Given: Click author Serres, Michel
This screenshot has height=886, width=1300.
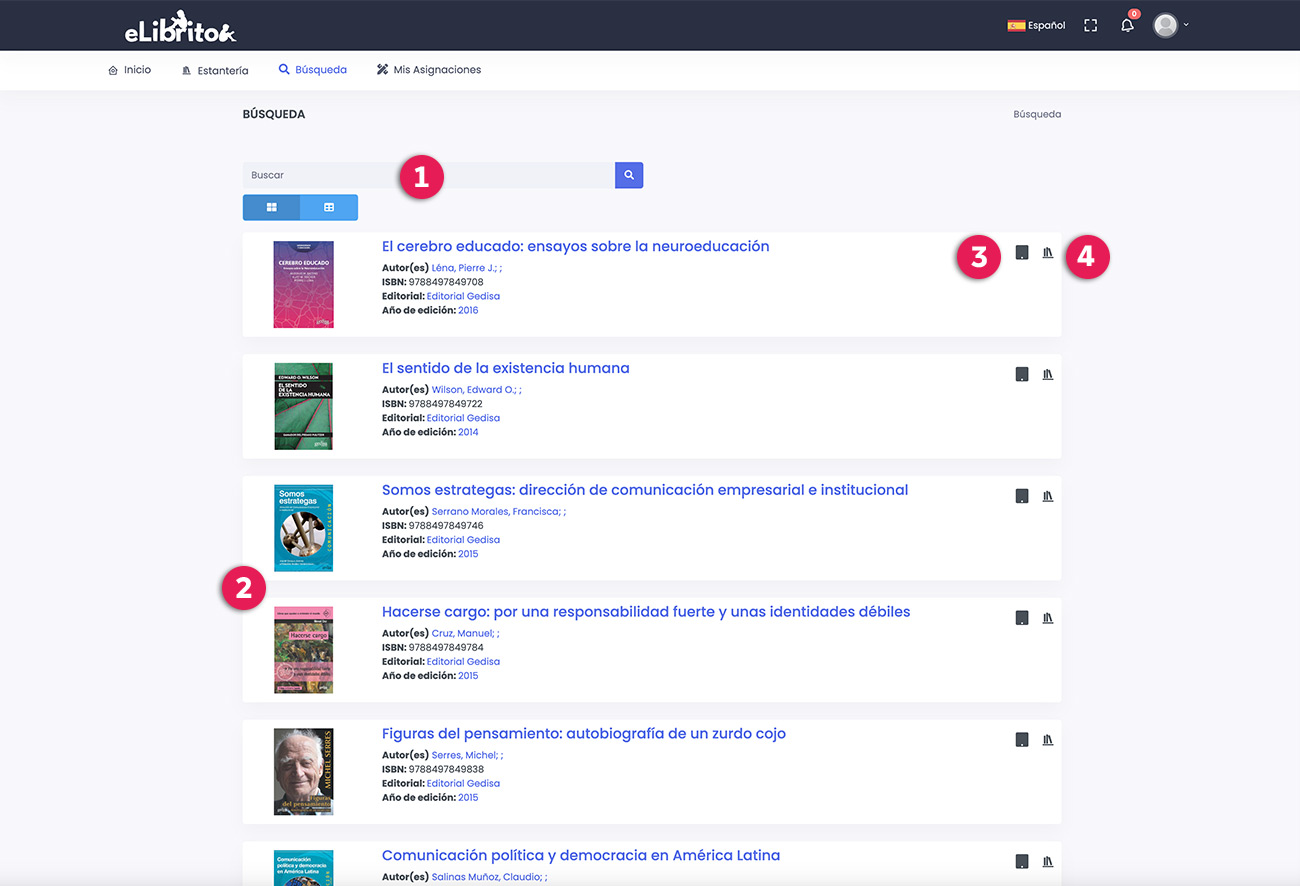Looking at the screenshot, I should [x=465, y=756].
